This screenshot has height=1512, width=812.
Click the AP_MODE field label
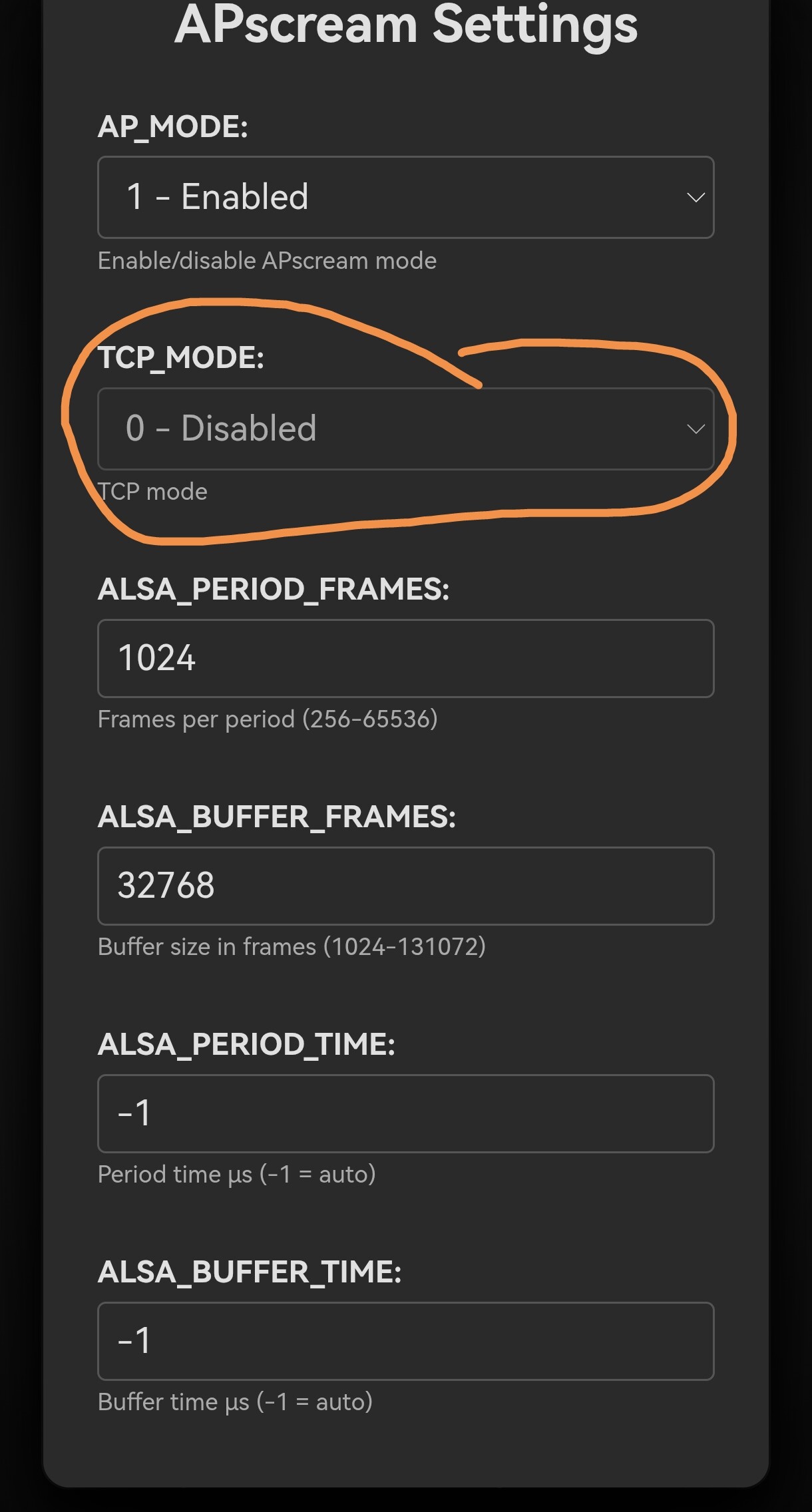point(173,127)
